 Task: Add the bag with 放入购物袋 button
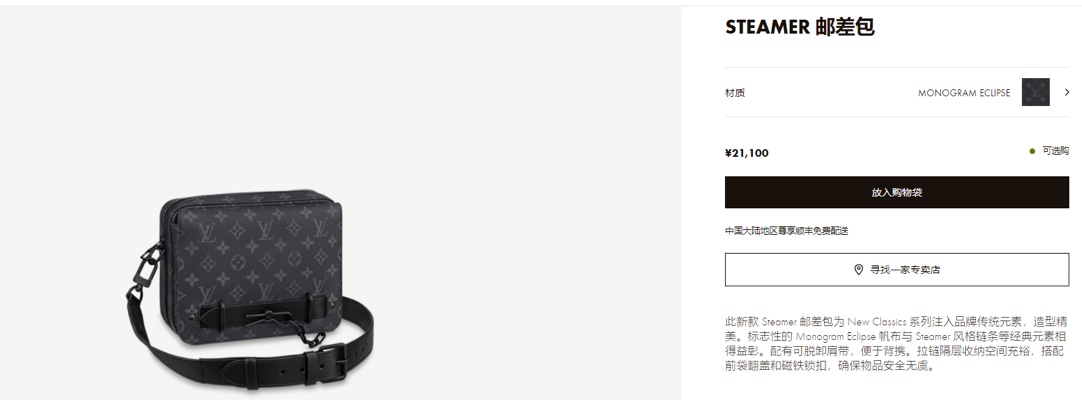pos(896,192)
